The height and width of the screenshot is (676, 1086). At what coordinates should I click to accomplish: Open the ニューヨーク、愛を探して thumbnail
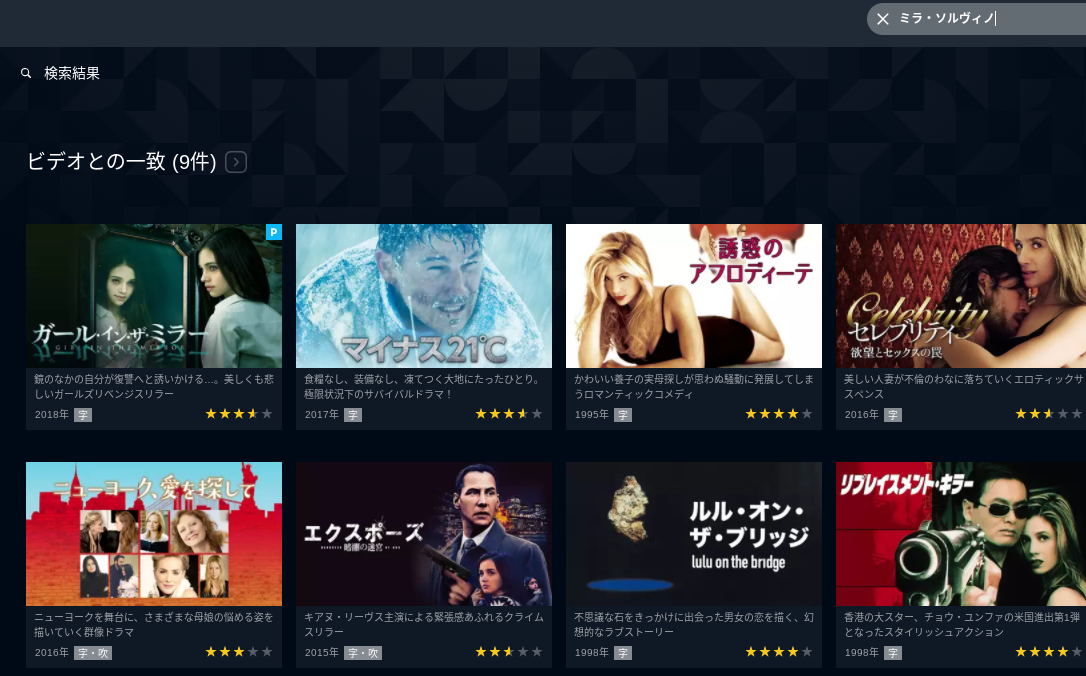click(154, 534)
